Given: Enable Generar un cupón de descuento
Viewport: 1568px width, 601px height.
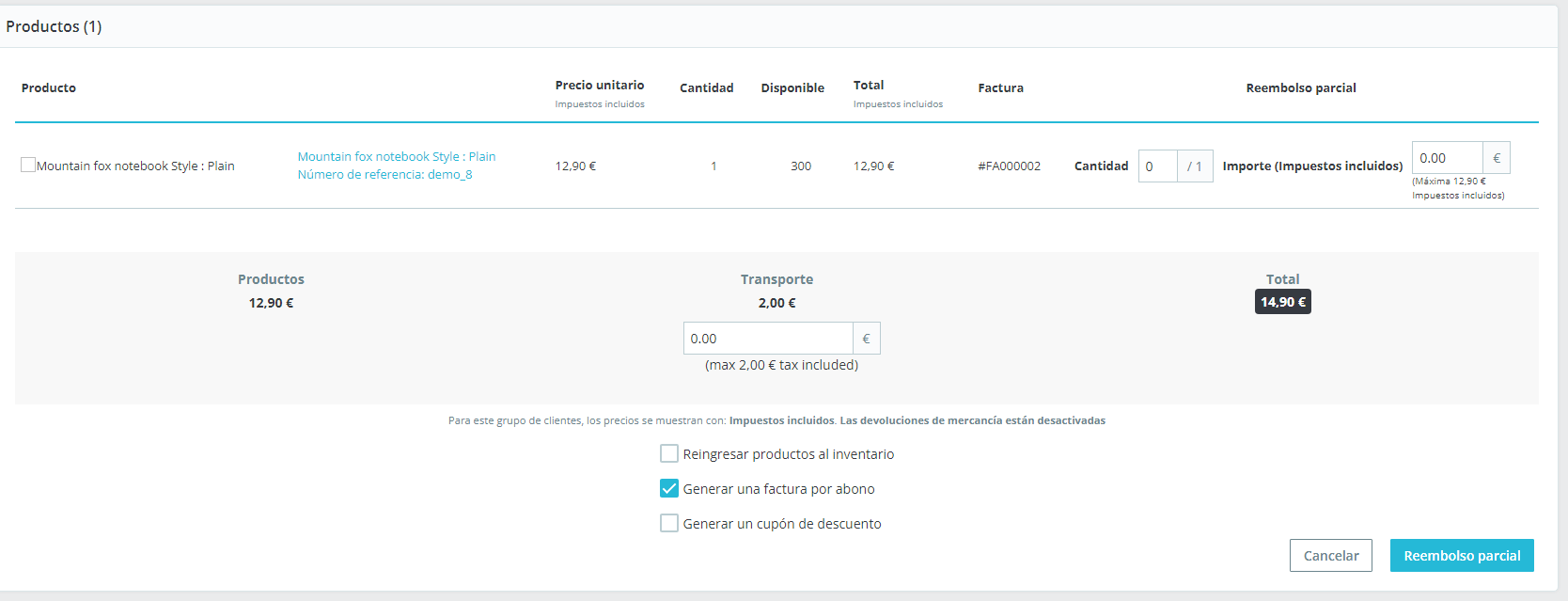Looking at the screenshot, I should 669,524.
